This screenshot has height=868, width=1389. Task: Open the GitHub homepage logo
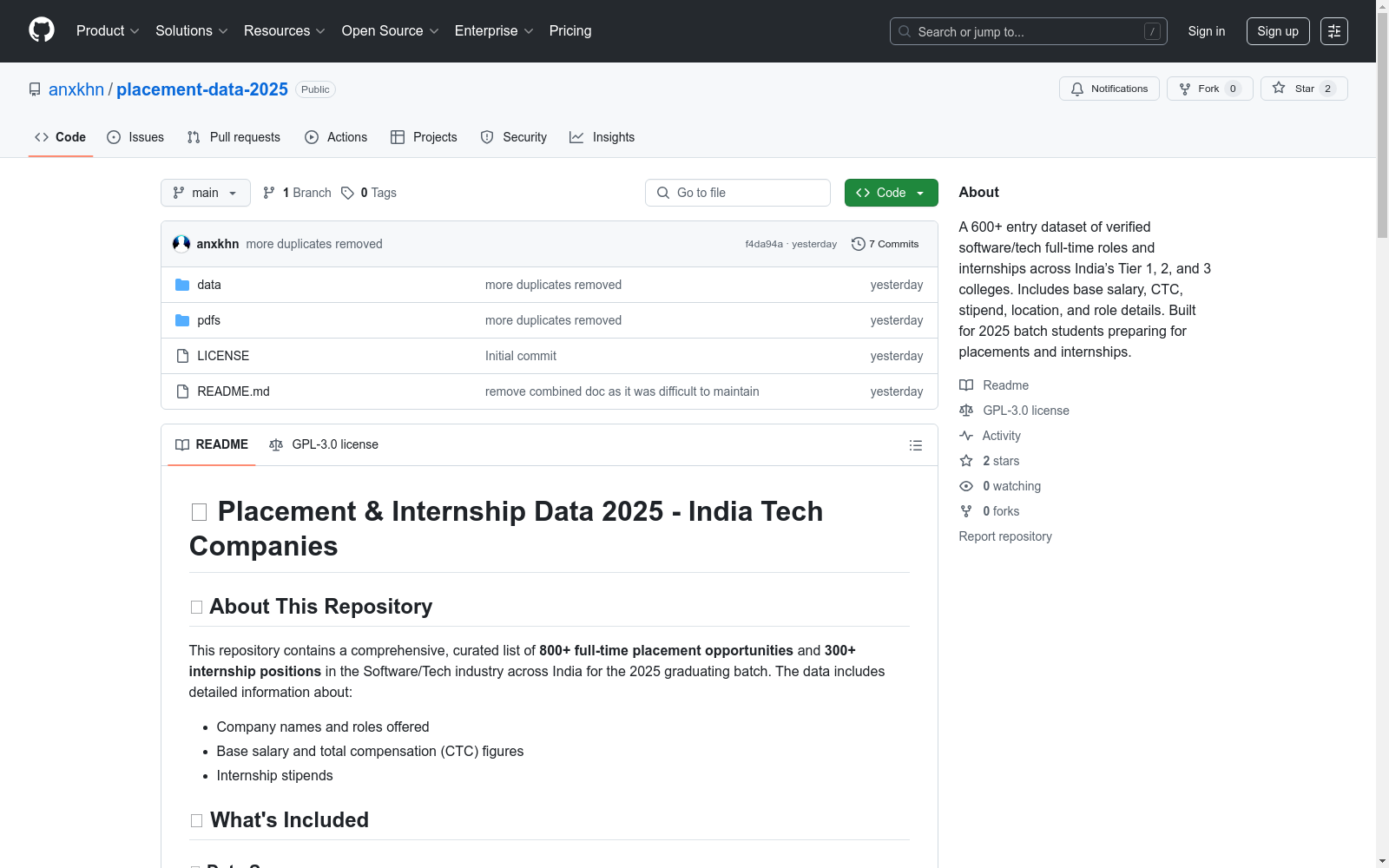click(x=42, y=30)
